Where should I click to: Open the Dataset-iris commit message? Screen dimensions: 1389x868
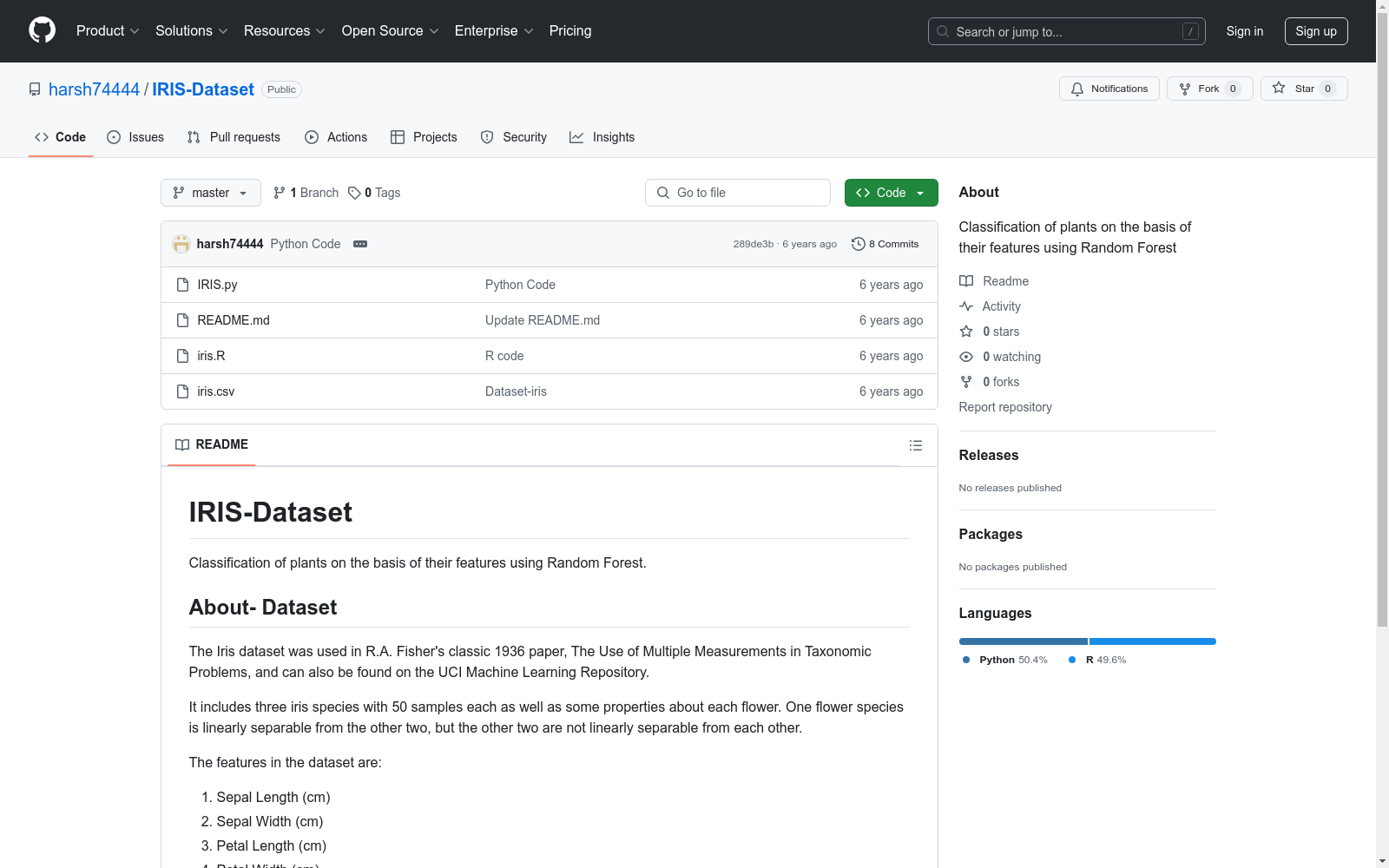pos(516,391)
